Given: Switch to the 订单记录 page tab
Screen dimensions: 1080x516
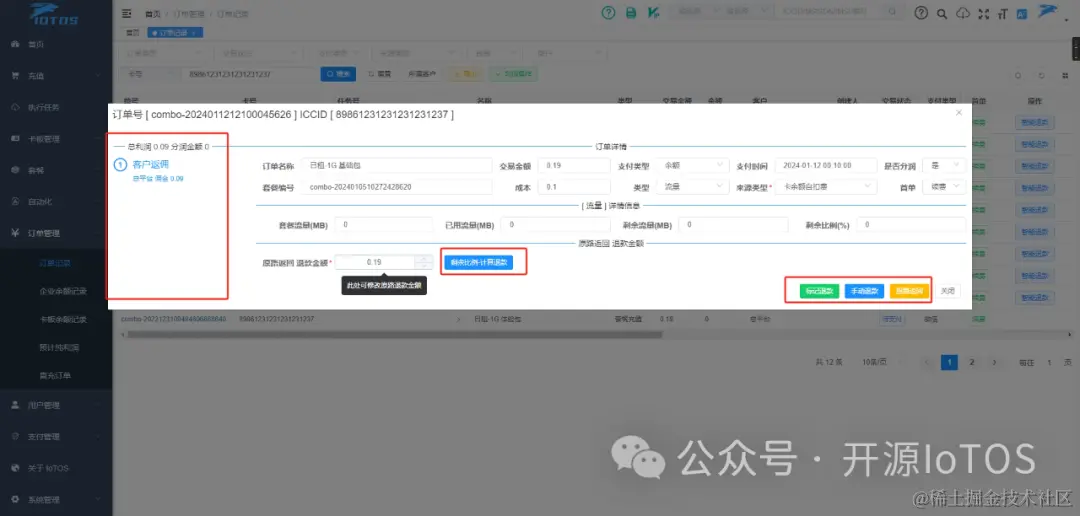Looking at the screenshot, I should point(175,32).
